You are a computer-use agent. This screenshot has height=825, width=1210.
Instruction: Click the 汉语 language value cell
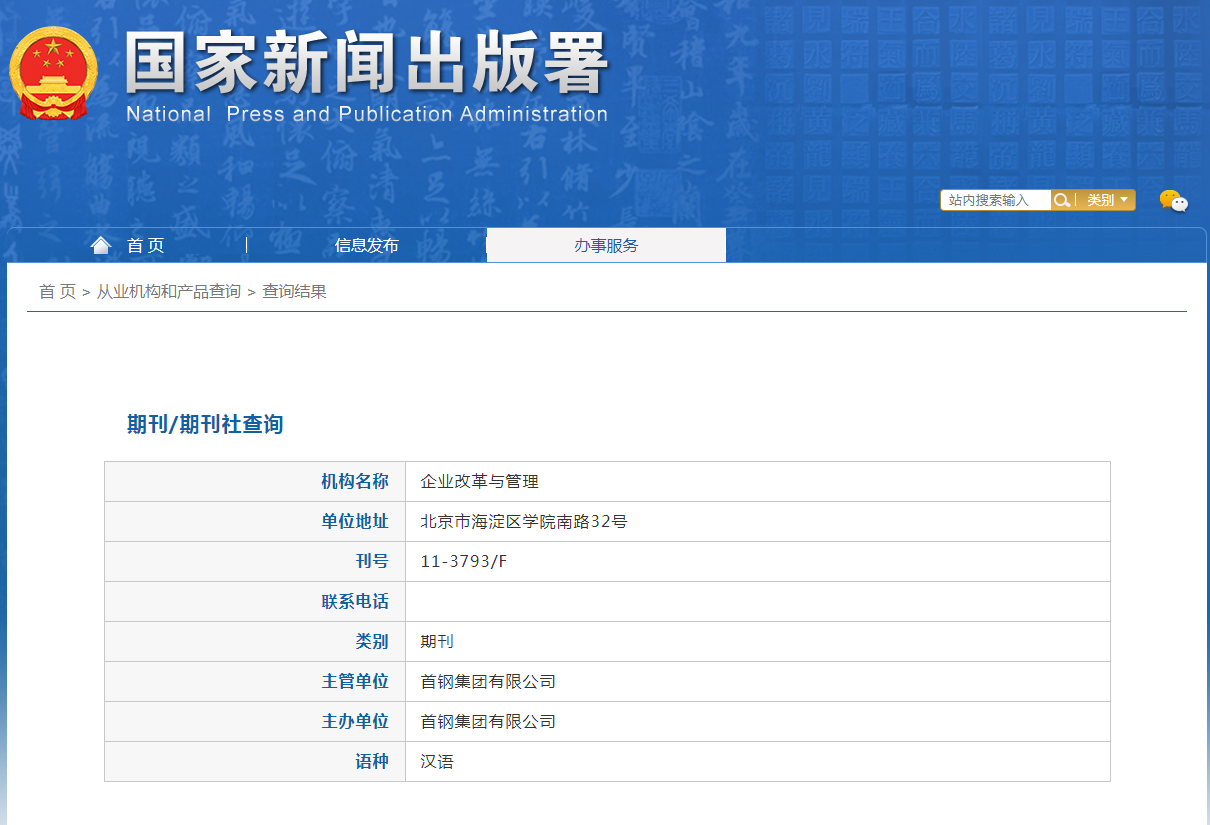tap(437, 761)
